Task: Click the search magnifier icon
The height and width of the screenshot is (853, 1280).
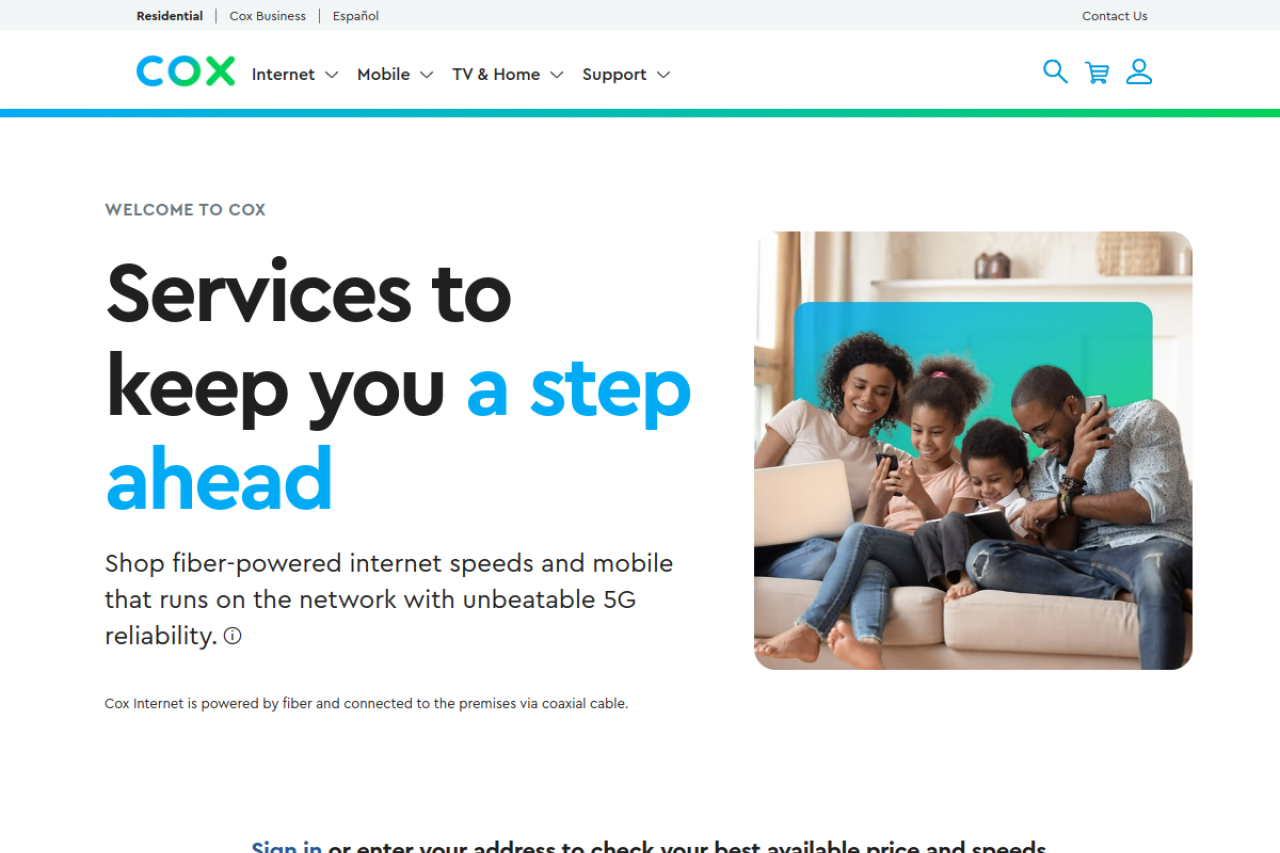Action: (x=1055, y=72)
